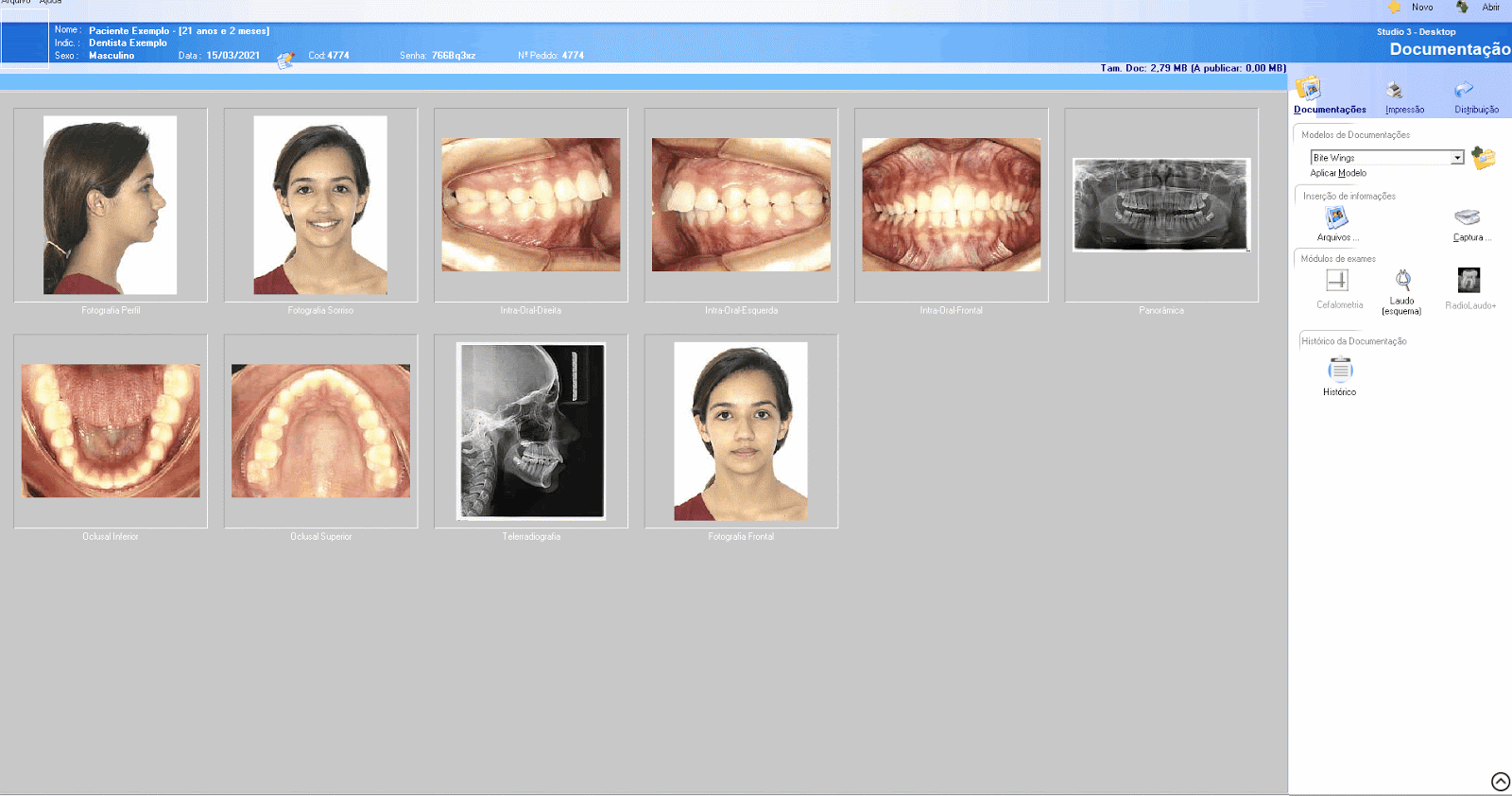Click the Studio 3 - Desktop title text

pos(1416,32)
